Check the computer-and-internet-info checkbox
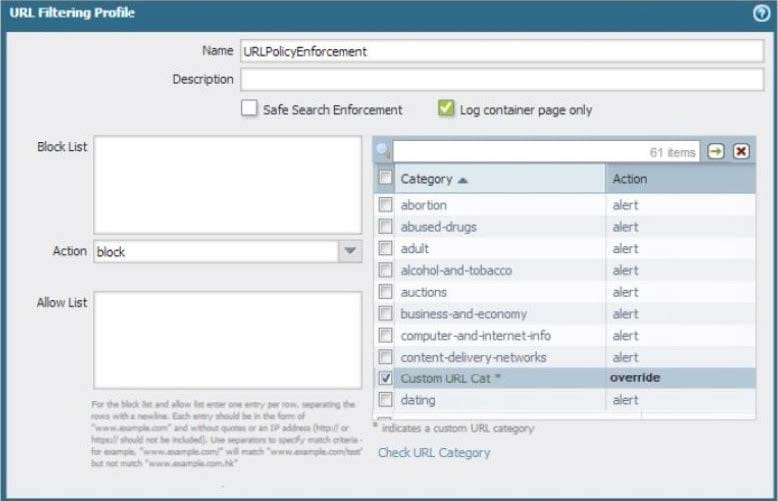 (385, 336)
